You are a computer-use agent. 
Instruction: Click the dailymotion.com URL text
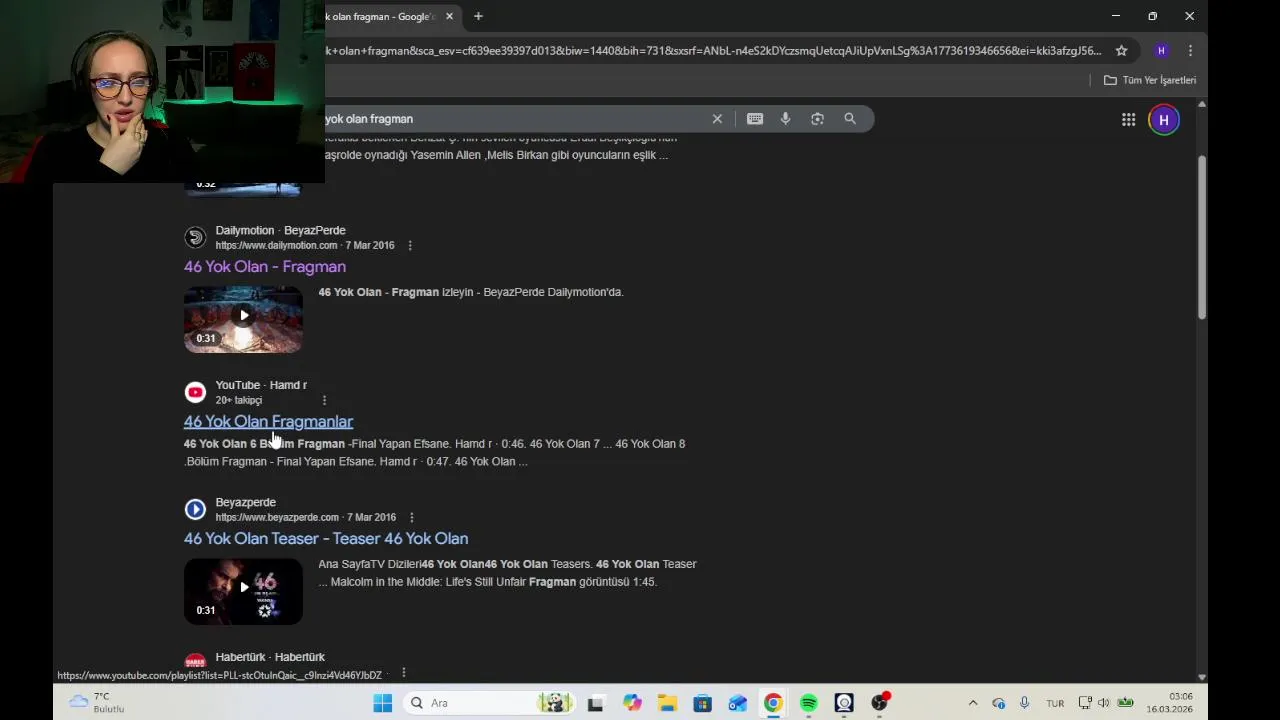pyautogui.click(x=276, y=246)
